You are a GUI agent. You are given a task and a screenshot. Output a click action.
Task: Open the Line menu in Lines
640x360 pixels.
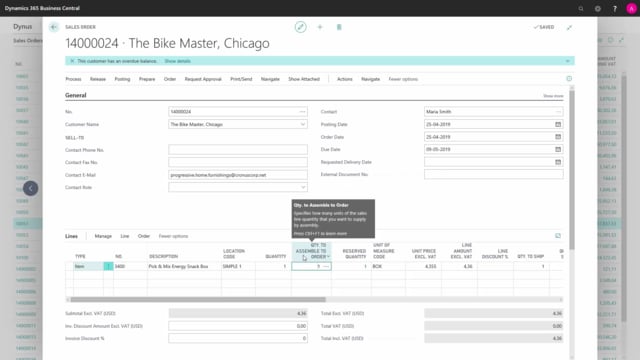124,236
